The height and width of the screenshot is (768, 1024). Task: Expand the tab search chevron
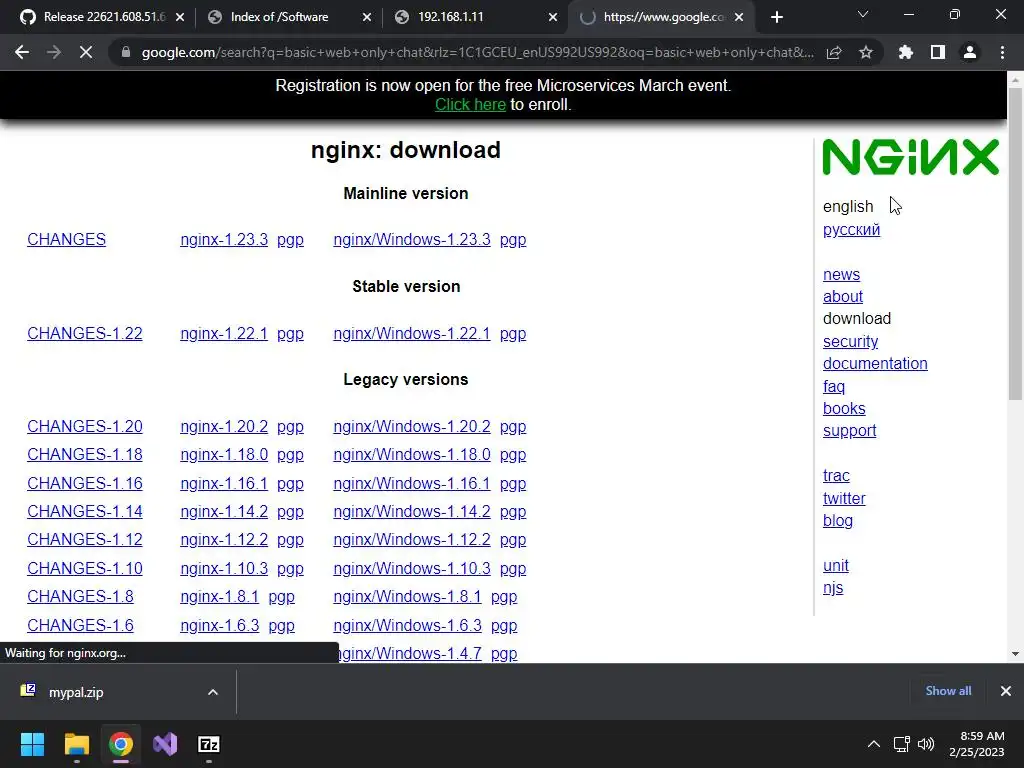[863, 14]
